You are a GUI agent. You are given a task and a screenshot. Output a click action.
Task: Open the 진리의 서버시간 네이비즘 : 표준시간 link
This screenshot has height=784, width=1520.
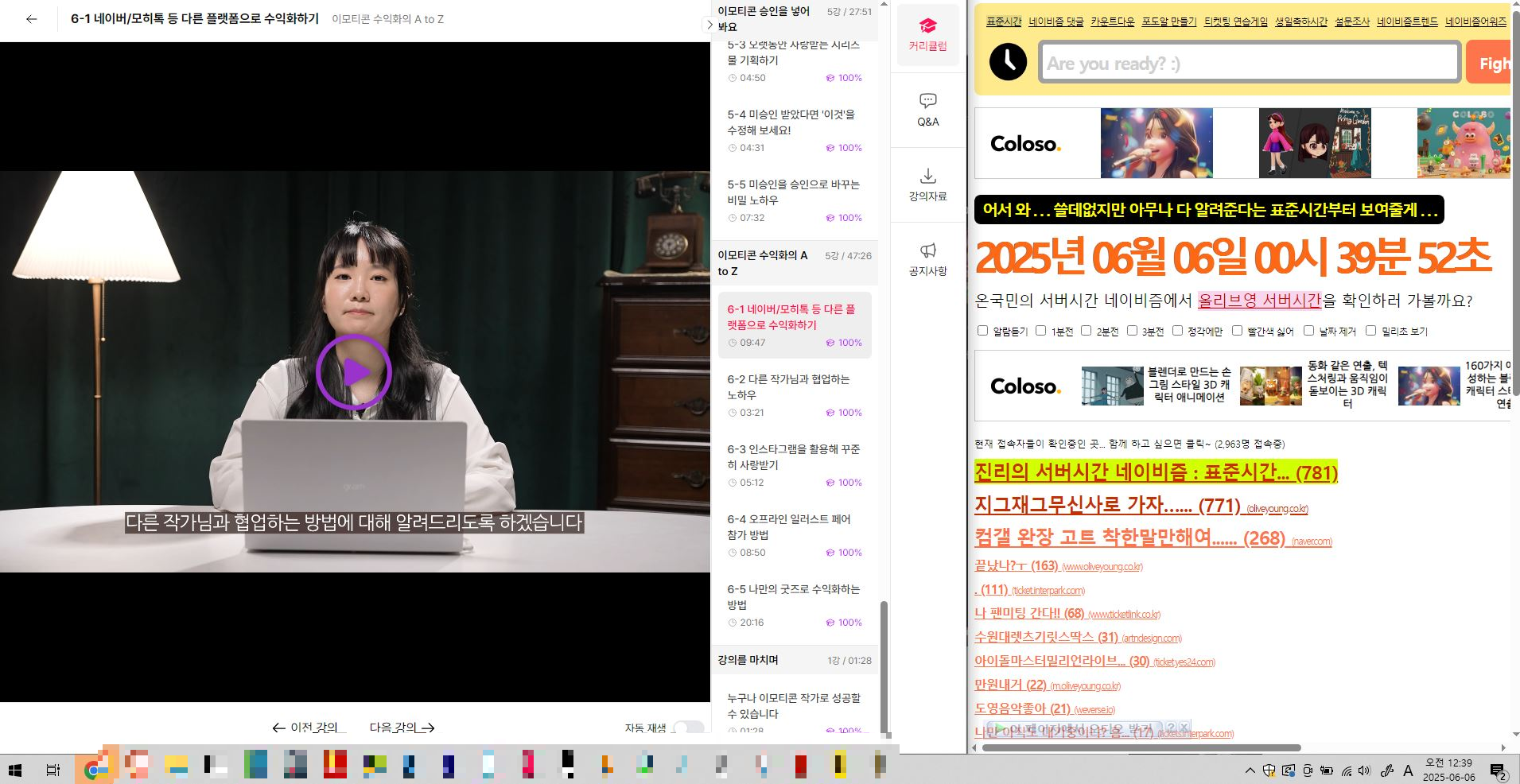click(x=1156, y=472)
